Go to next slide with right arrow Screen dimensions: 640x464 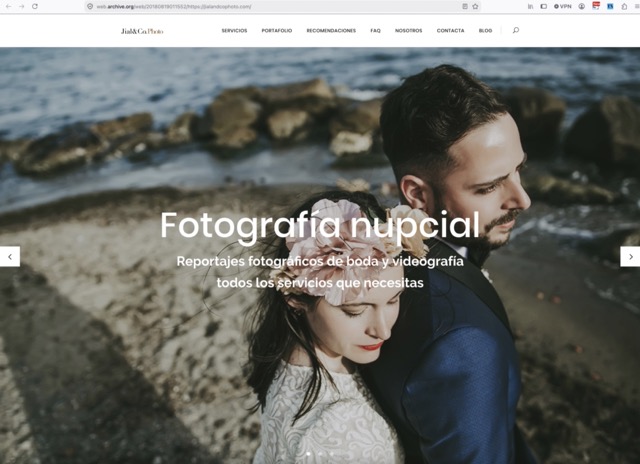pos(630,257)
